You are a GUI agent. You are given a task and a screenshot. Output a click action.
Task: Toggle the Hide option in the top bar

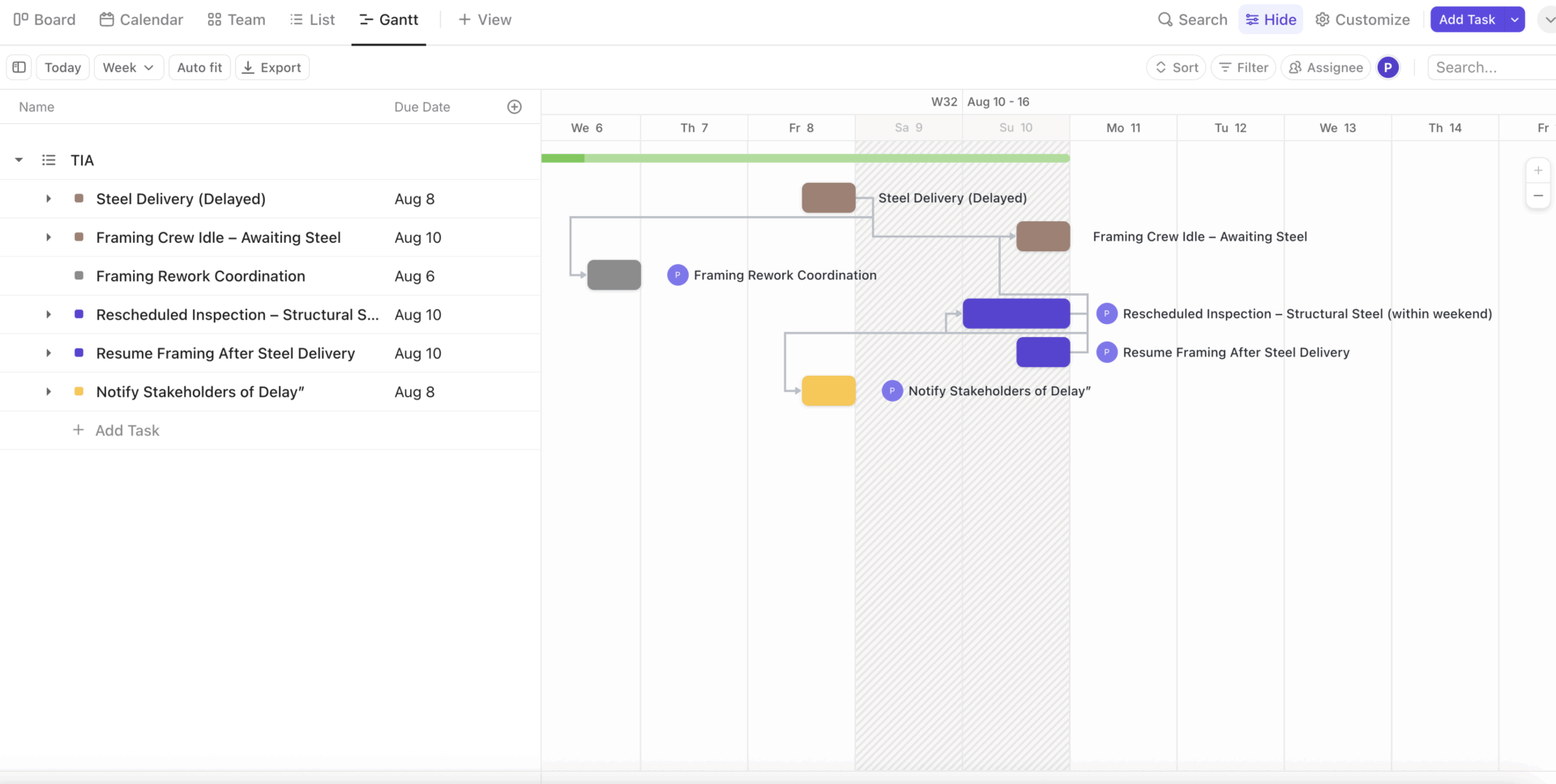(x=1270, y=19)
